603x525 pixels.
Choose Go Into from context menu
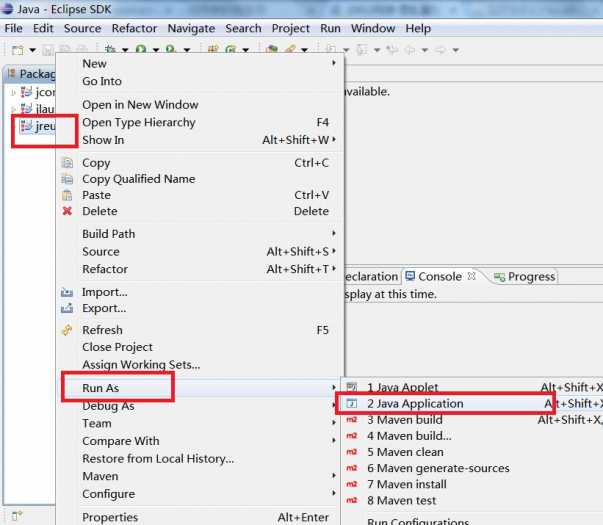200,81
